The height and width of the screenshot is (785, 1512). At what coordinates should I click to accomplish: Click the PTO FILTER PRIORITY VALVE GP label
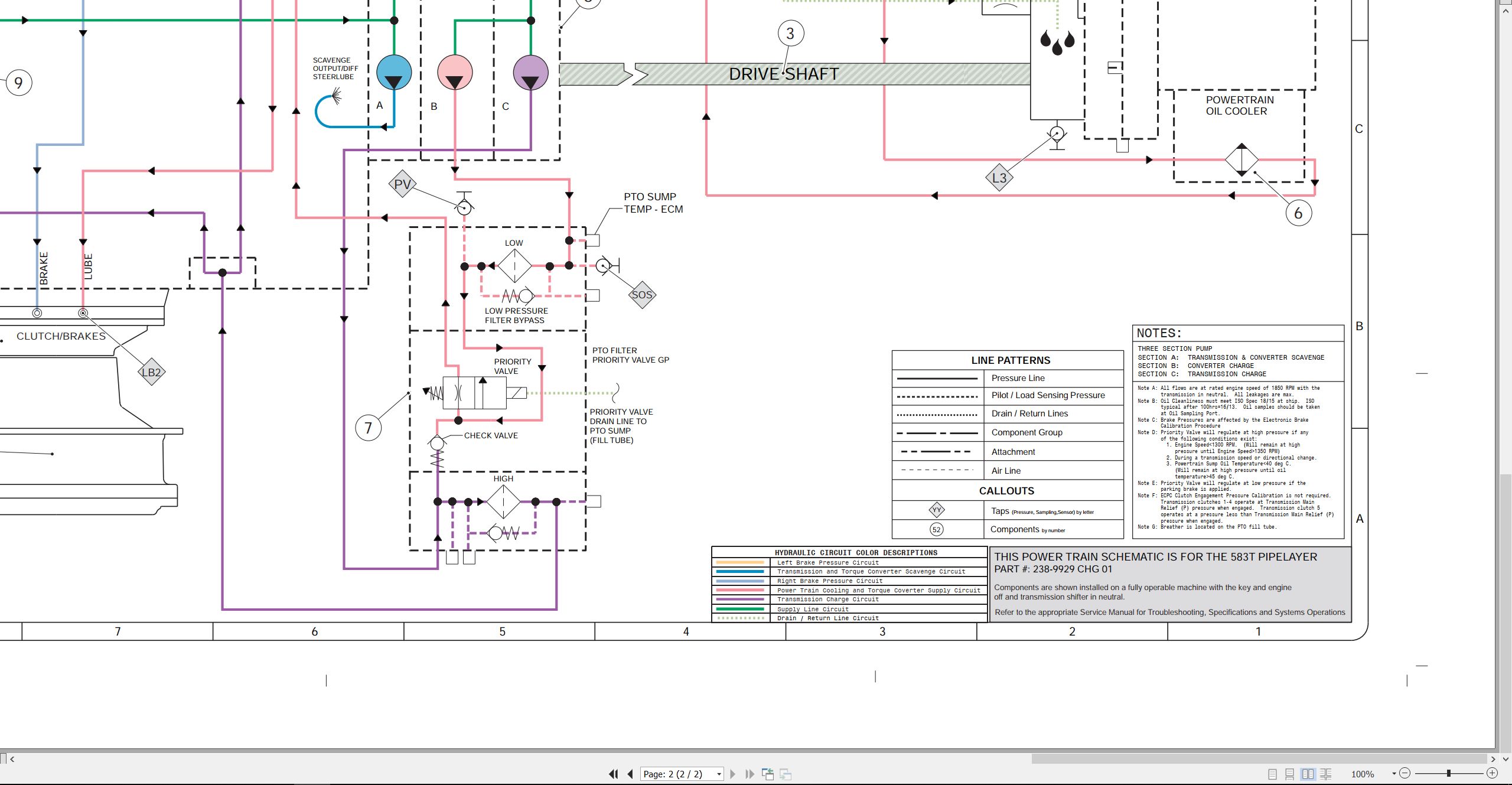click(631, 355)
